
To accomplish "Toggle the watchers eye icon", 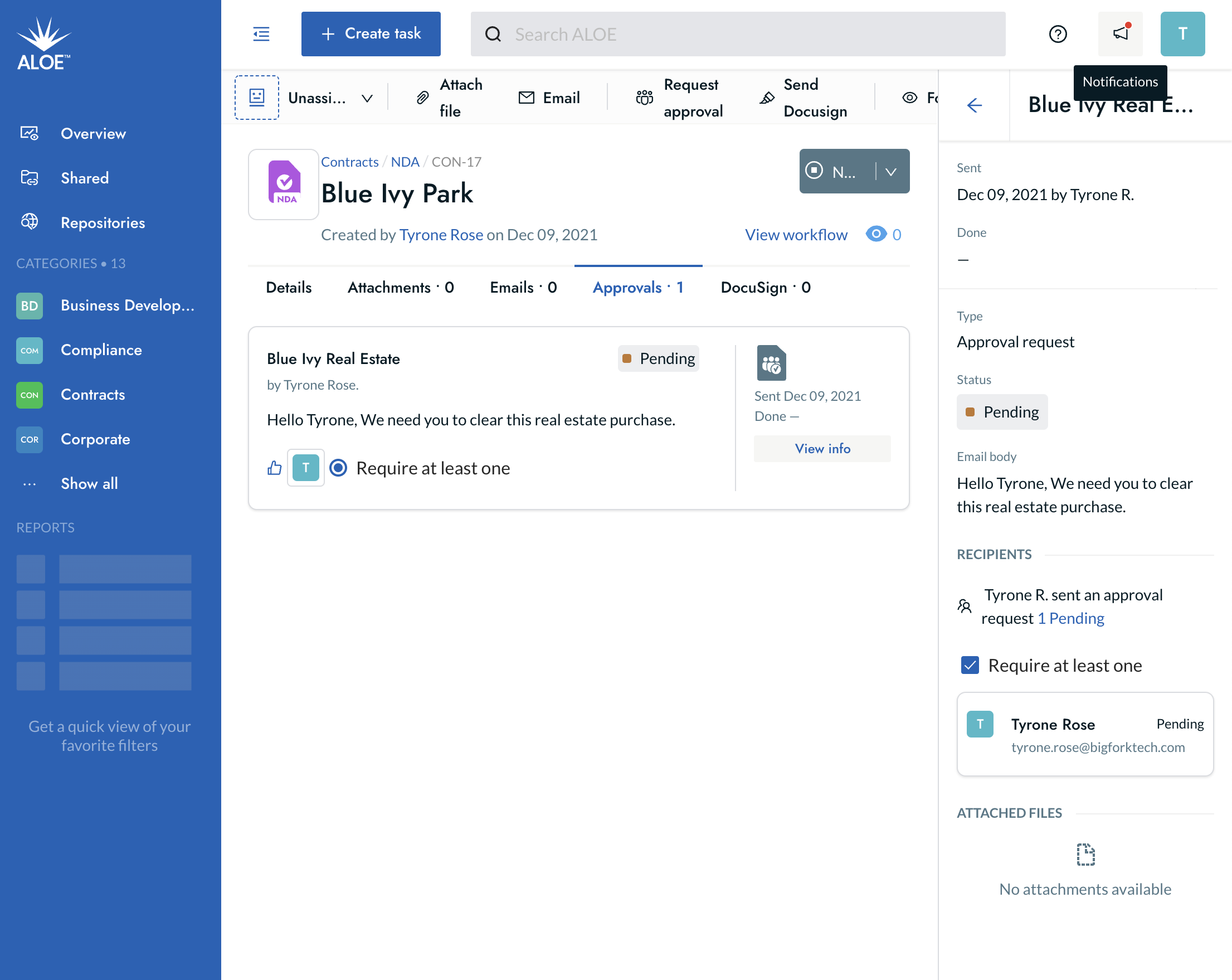I will [875, 235].
